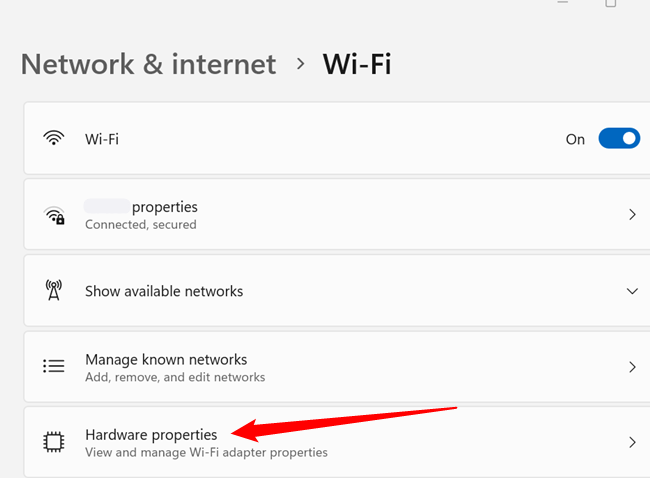Click the Wi-Fi signal icon in the Wi-Fi row

(x=54, y=139)
